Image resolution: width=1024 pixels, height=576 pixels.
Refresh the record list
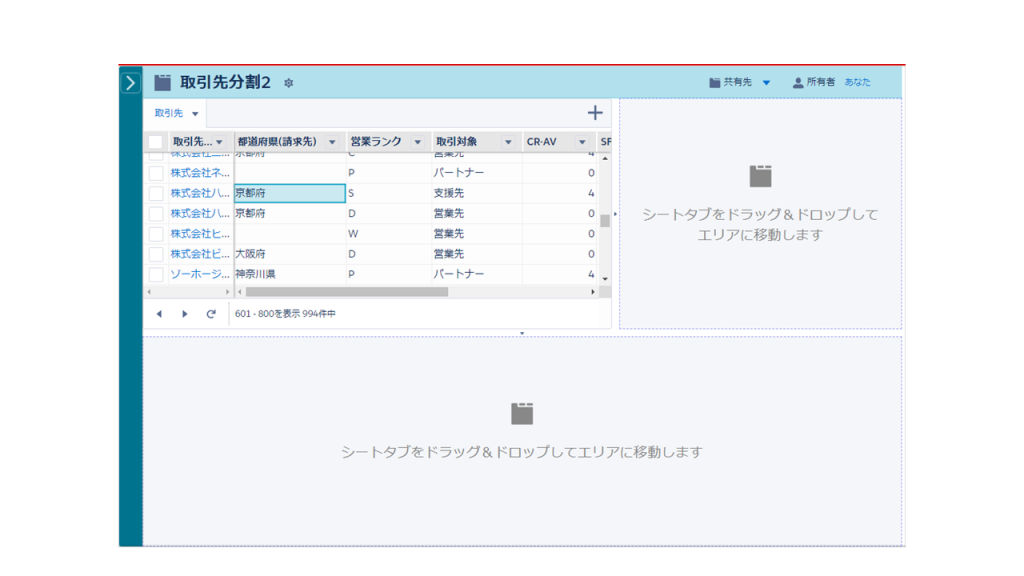pos(211,314)
